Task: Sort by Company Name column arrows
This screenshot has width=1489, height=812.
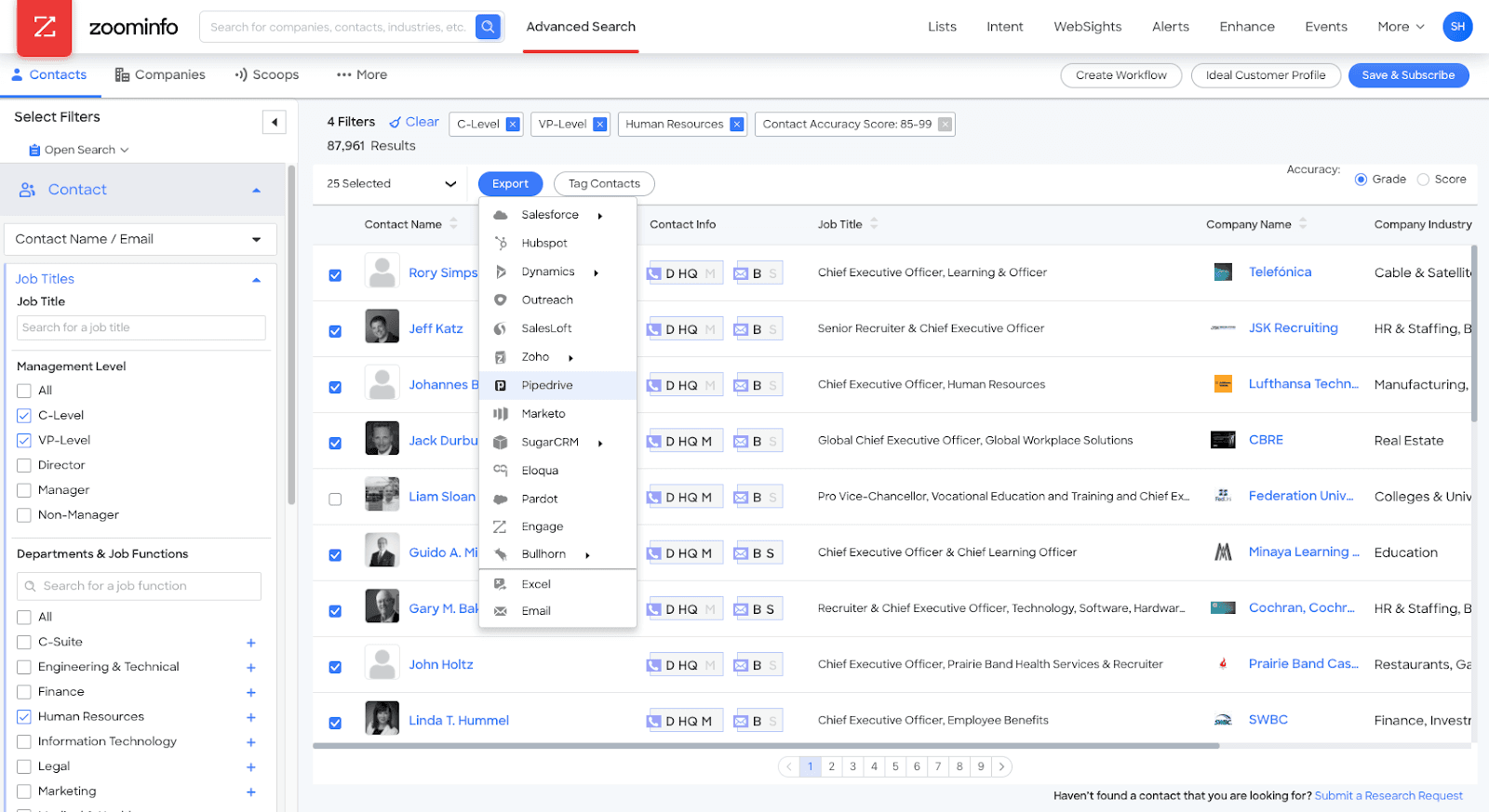Action: [x=1303, y=223]
